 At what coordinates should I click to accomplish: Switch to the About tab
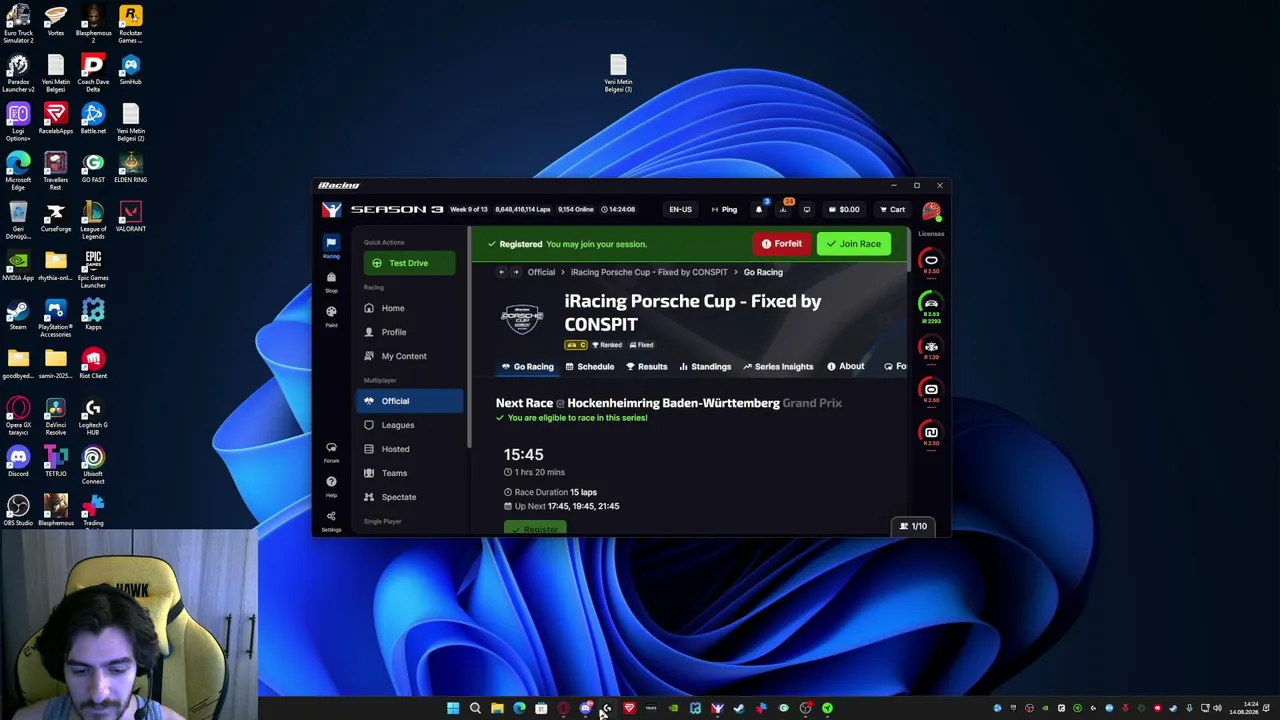click(x=846, y=367)
